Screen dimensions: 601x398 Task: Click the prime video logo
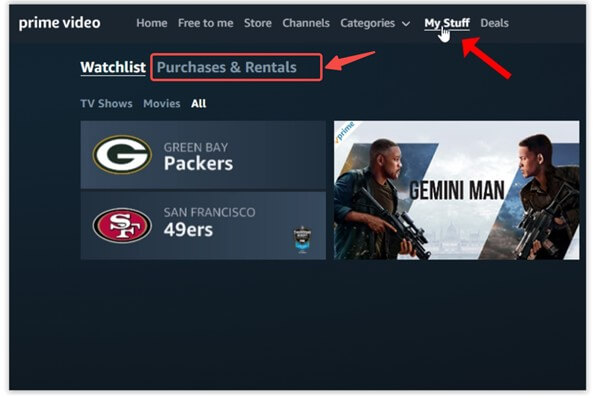tap(59, 23)
